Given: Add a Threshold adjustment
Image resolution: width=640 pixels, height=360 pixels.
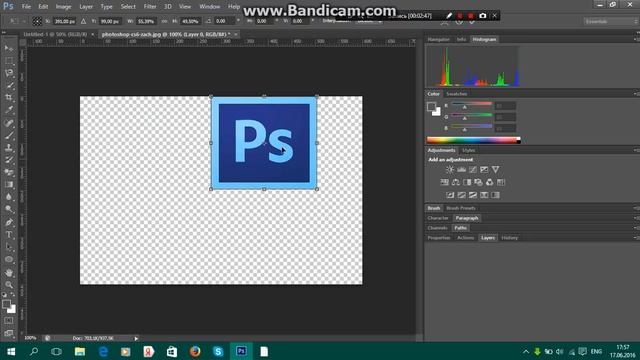Looking at the screenshot, I should point(473,195).
